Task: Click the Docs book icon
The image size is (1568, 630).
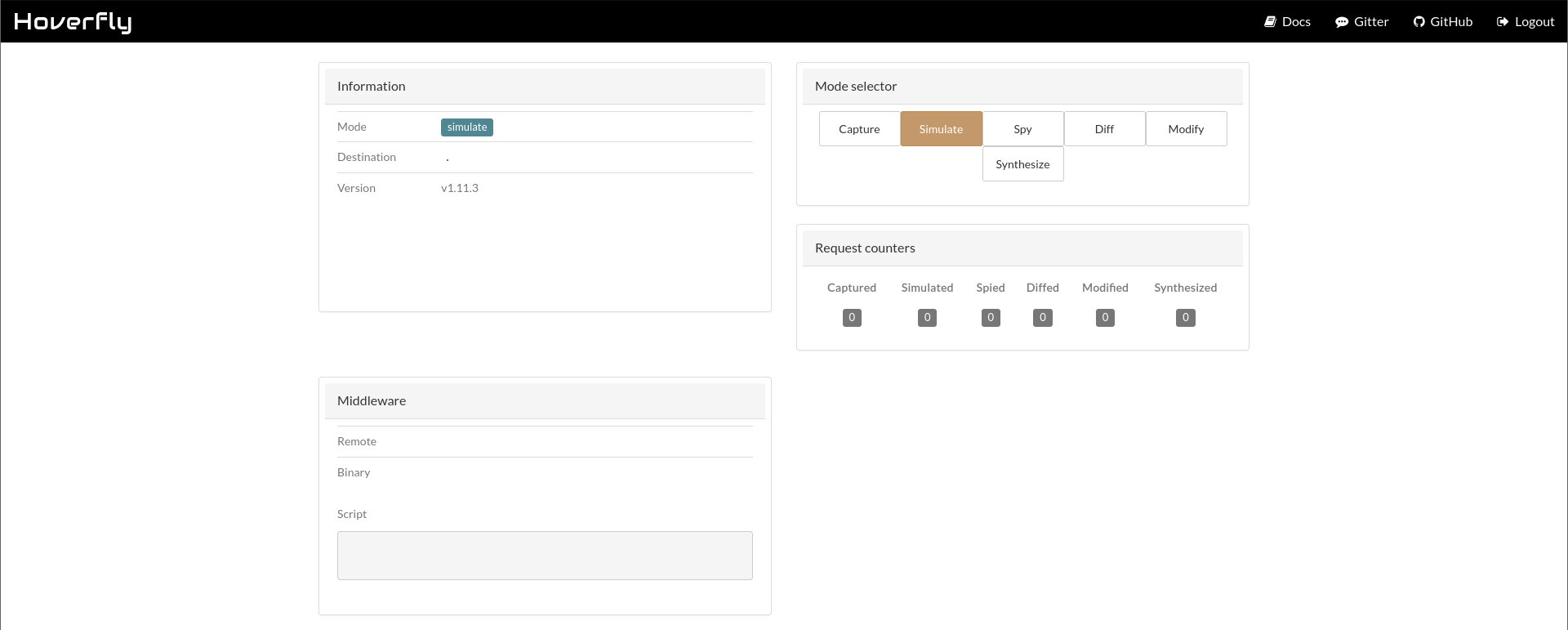Action: tap(1270, 22)
